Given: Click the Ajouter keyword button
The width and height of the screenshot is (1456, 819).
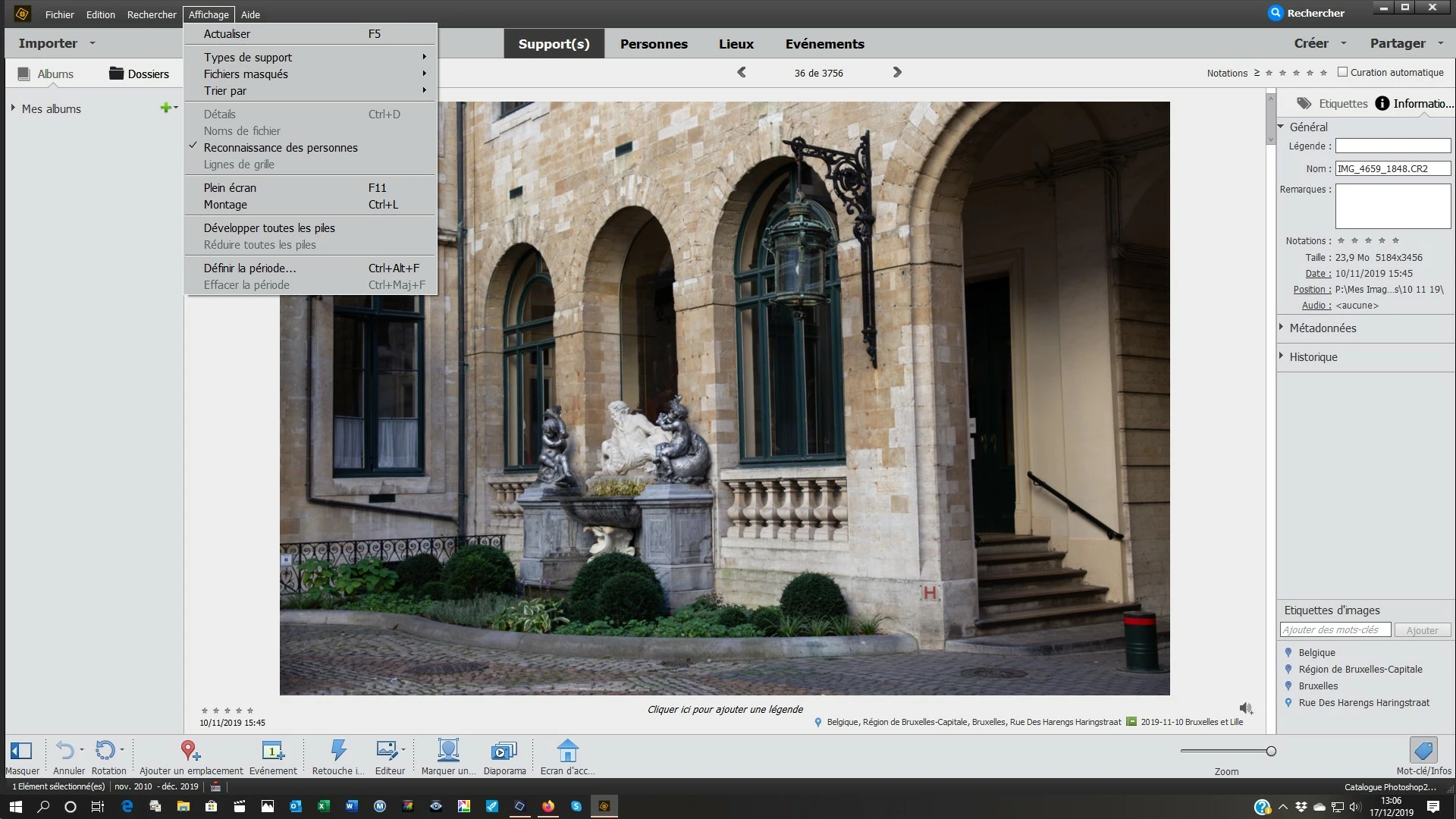Looking at the screenshot, I should tap(1422, 630).
